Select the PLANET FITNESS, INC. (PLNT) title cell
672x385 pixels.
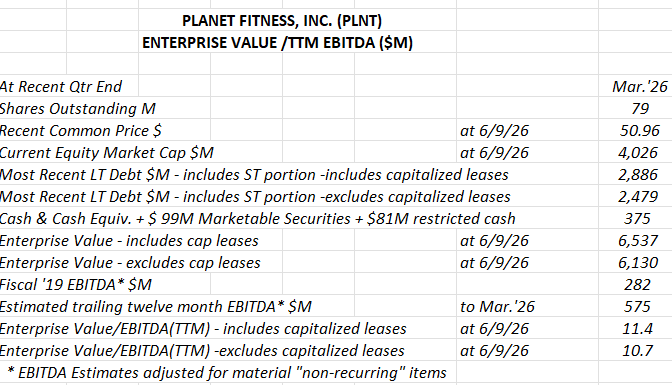pyautogui.click(x=282, y=21)
